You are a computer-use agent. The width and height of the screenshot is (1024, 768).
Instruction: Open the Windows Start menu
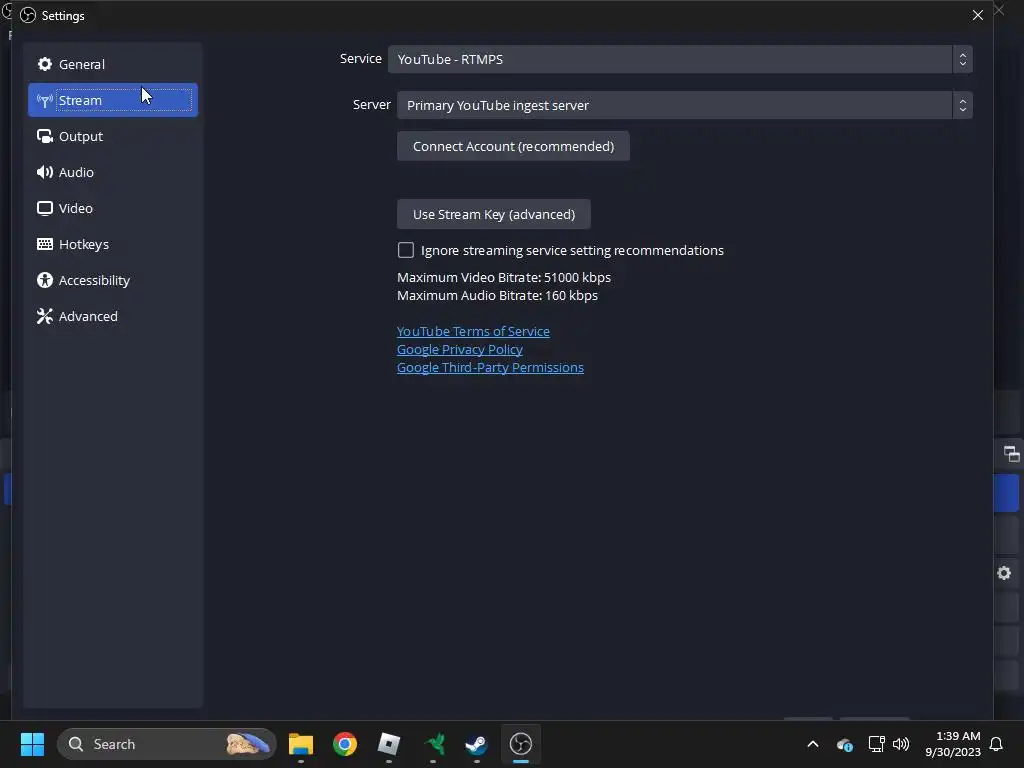(32, 744)
